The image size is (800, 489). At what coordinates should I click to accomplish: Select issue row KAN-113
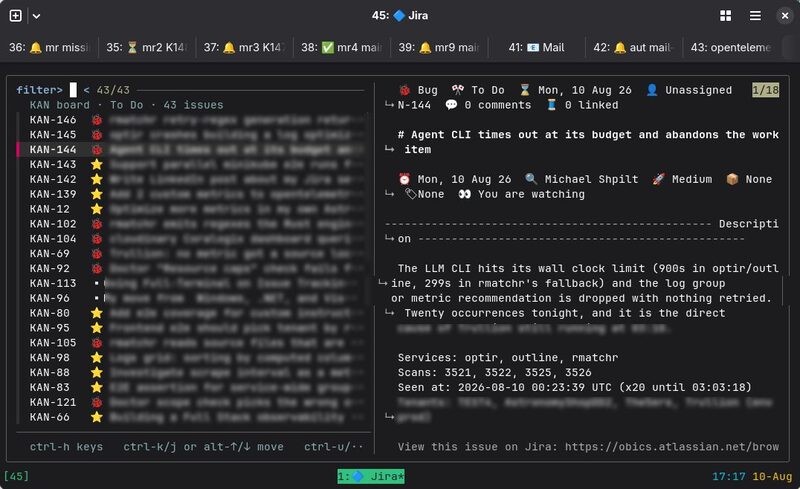[192, 283]
